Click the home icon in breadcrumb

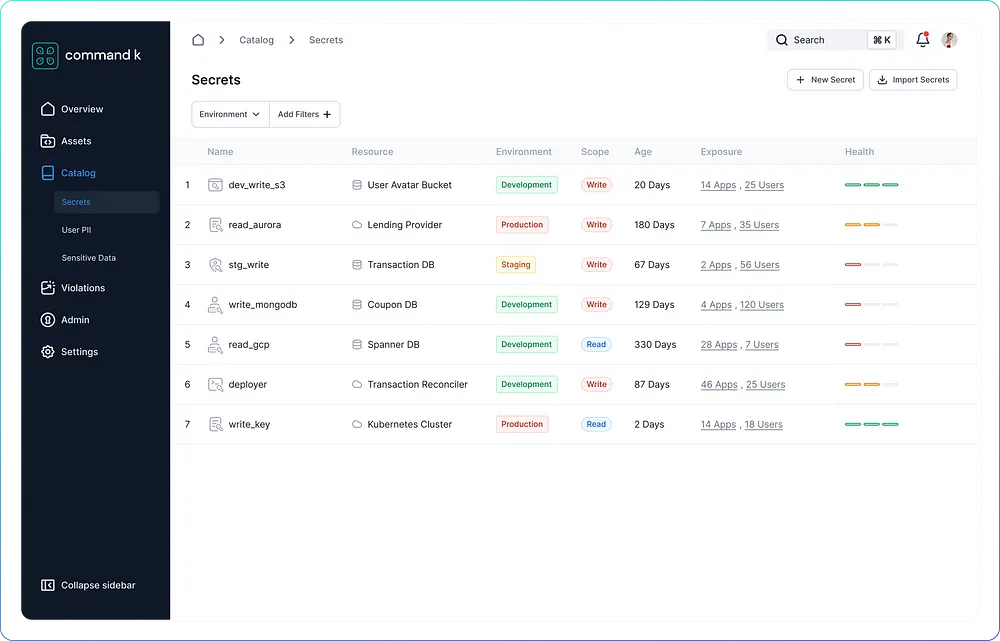click(x=198, y=40)
